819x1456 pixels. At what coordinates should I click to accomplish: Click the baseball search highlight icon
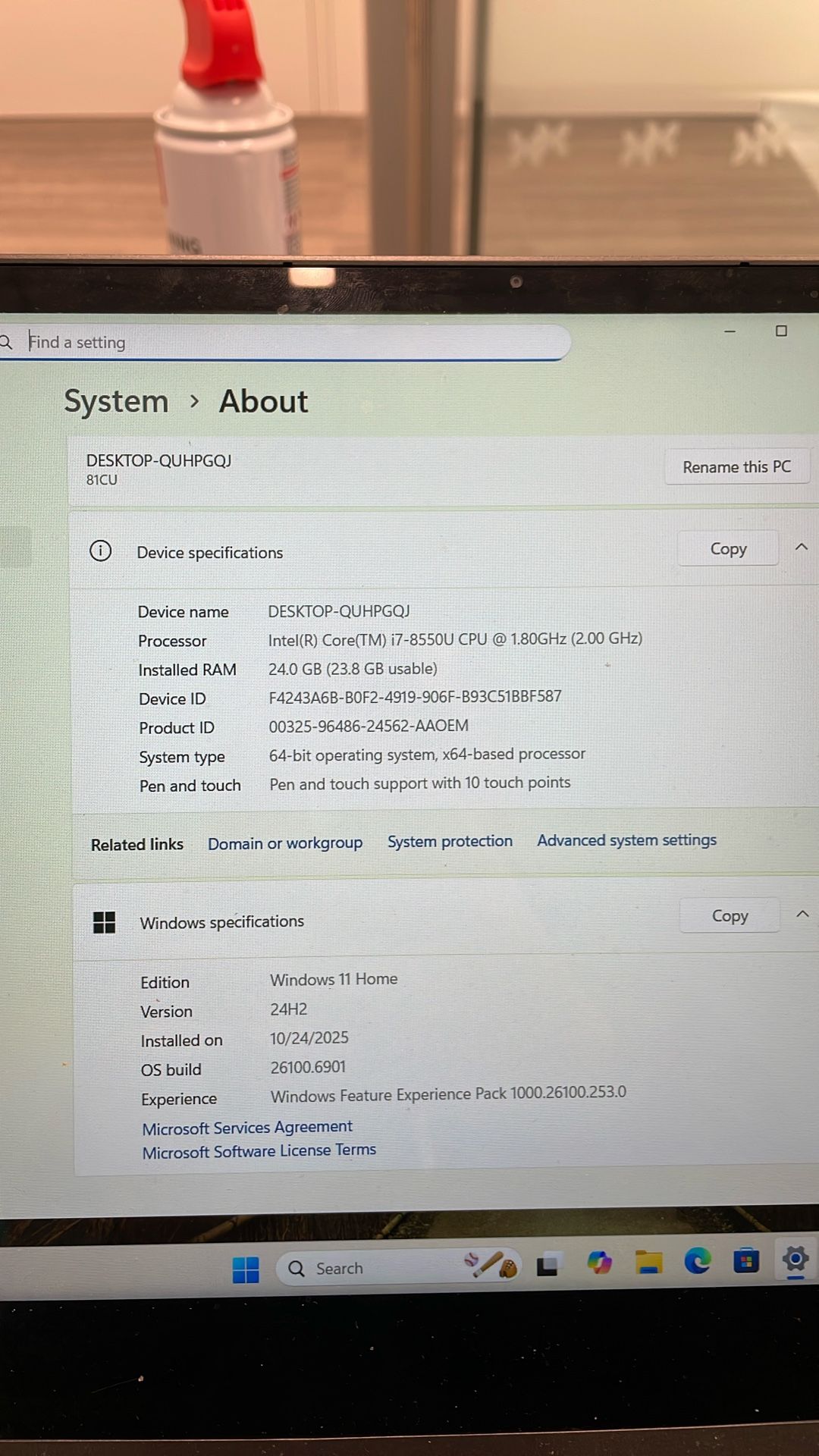(x=491, y=1264)
